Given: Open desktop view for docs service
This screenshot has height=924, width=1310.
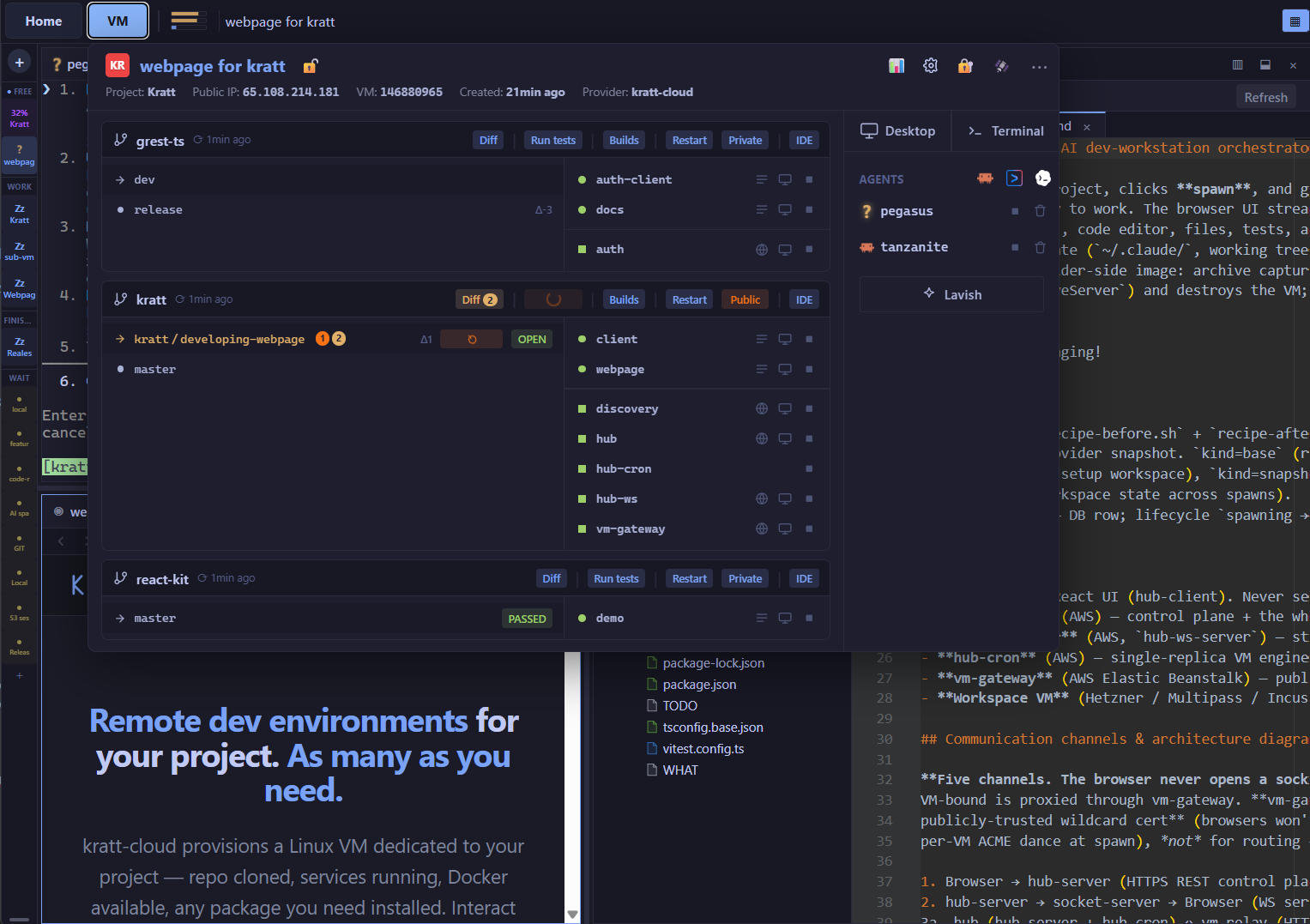Looking at the screenshot, I should (785, 209).
